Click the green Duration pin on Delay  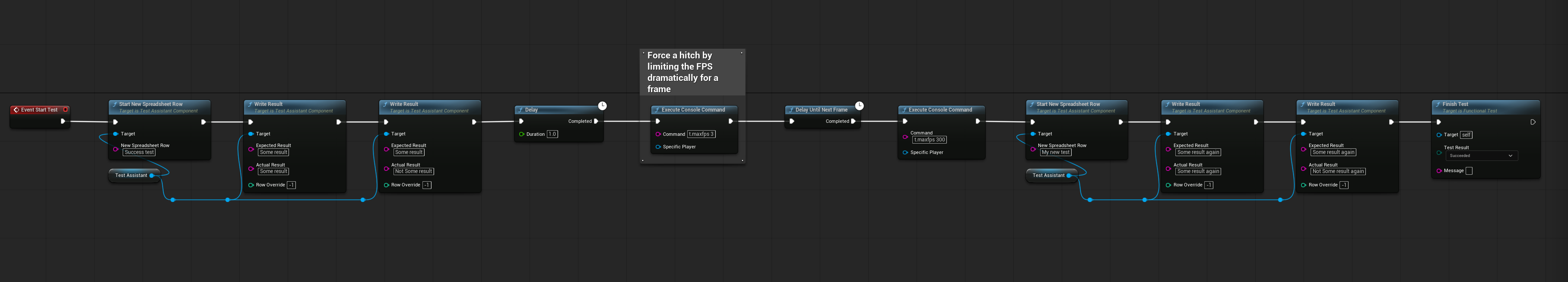tap(522, 134)
